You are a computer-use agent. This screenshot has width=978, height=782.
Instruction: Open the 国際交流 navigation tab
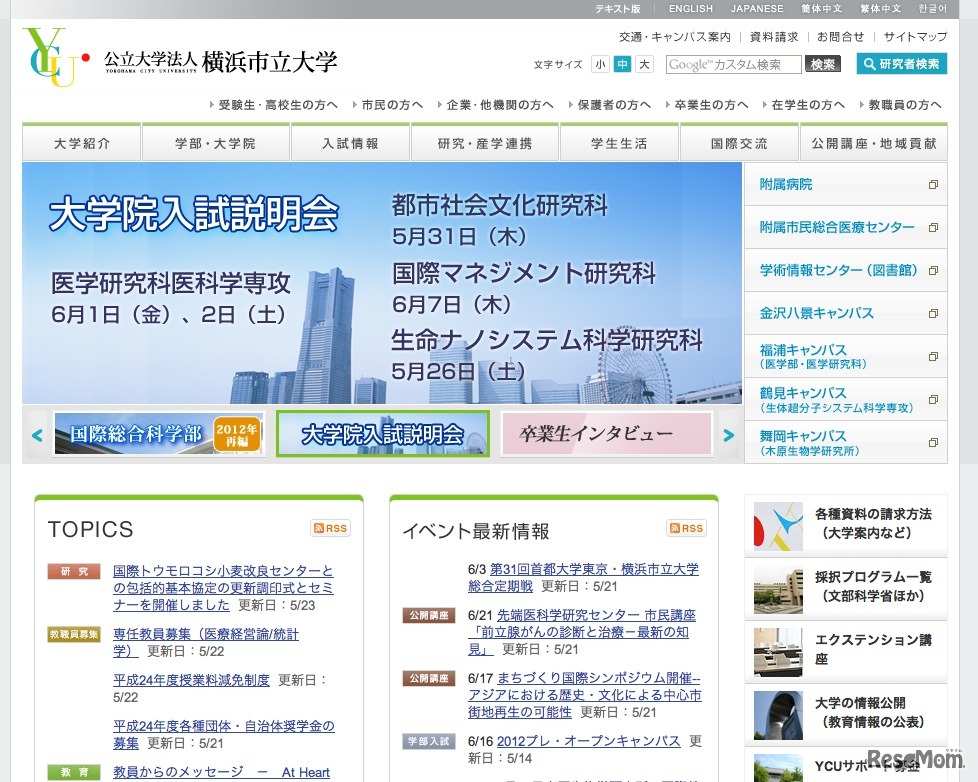coord(739,143)
